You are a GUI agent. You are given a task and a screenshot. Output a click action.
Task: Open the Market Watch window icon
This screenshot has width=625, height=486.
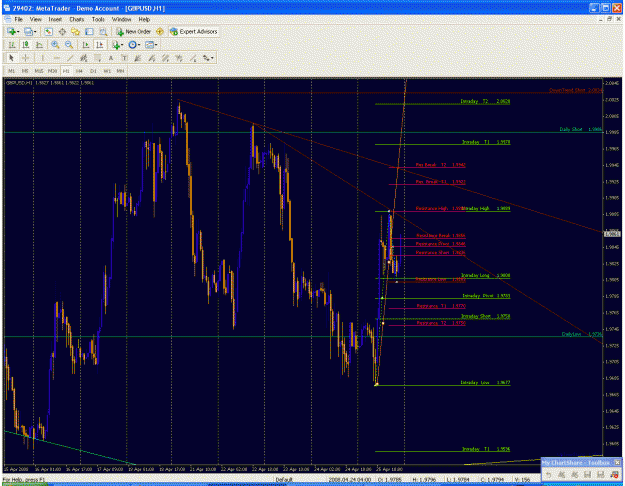(x=49, y=32)
